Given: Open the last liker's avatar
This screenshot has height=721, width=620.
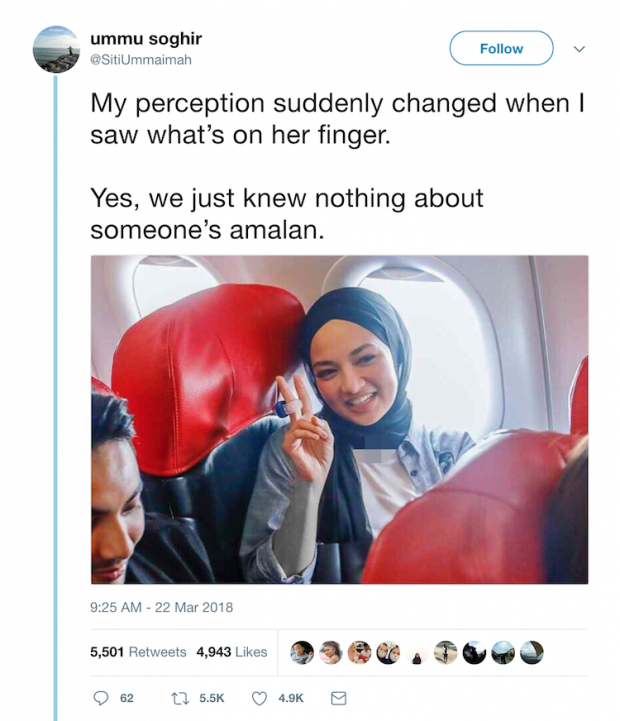Looking at the screenshot, I should click(x=532, y=652).
